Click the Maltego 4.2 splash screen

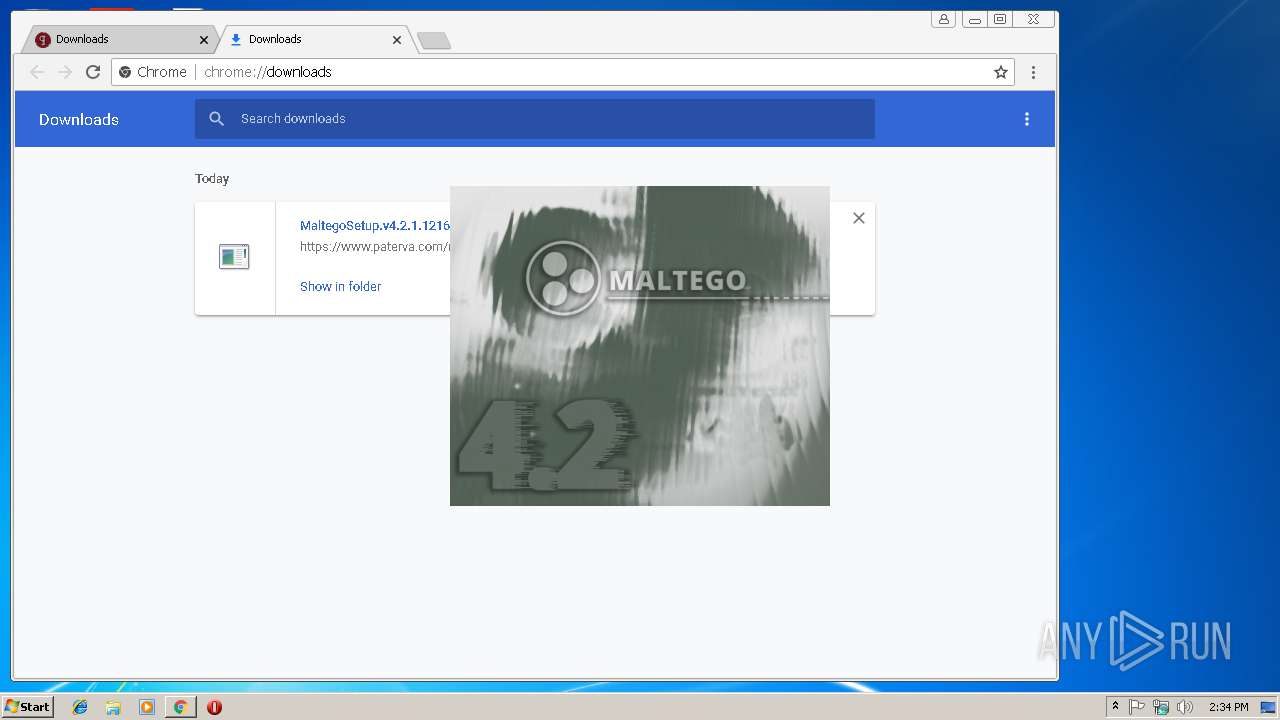(640, 346)
